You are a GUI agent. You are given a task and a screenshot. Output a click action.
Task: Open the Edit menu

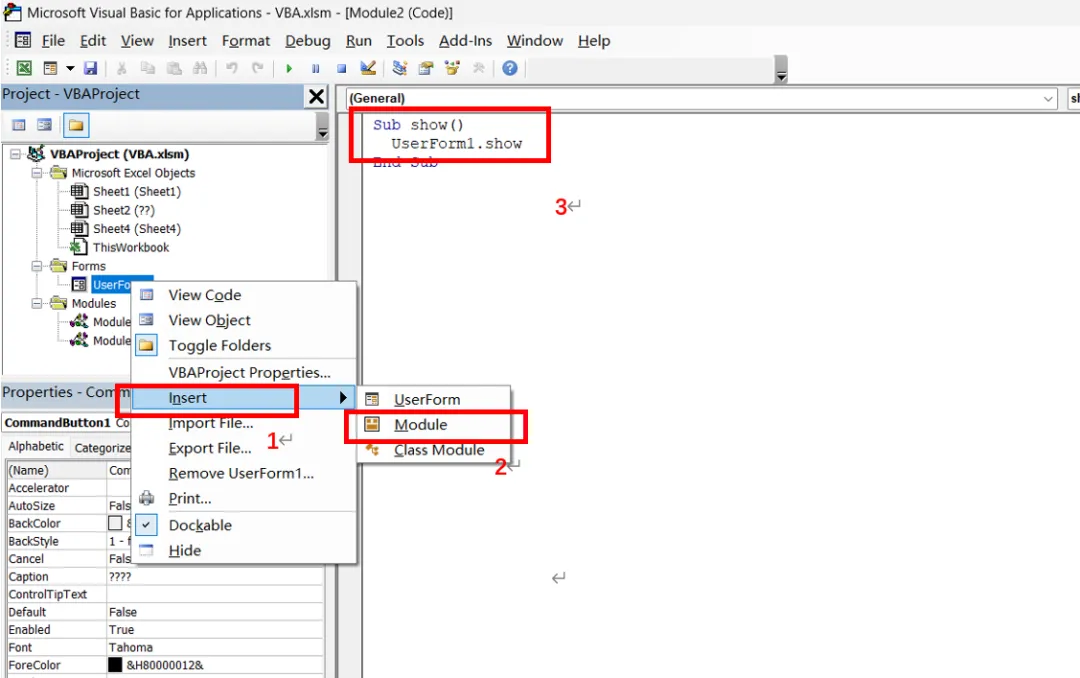93,41
